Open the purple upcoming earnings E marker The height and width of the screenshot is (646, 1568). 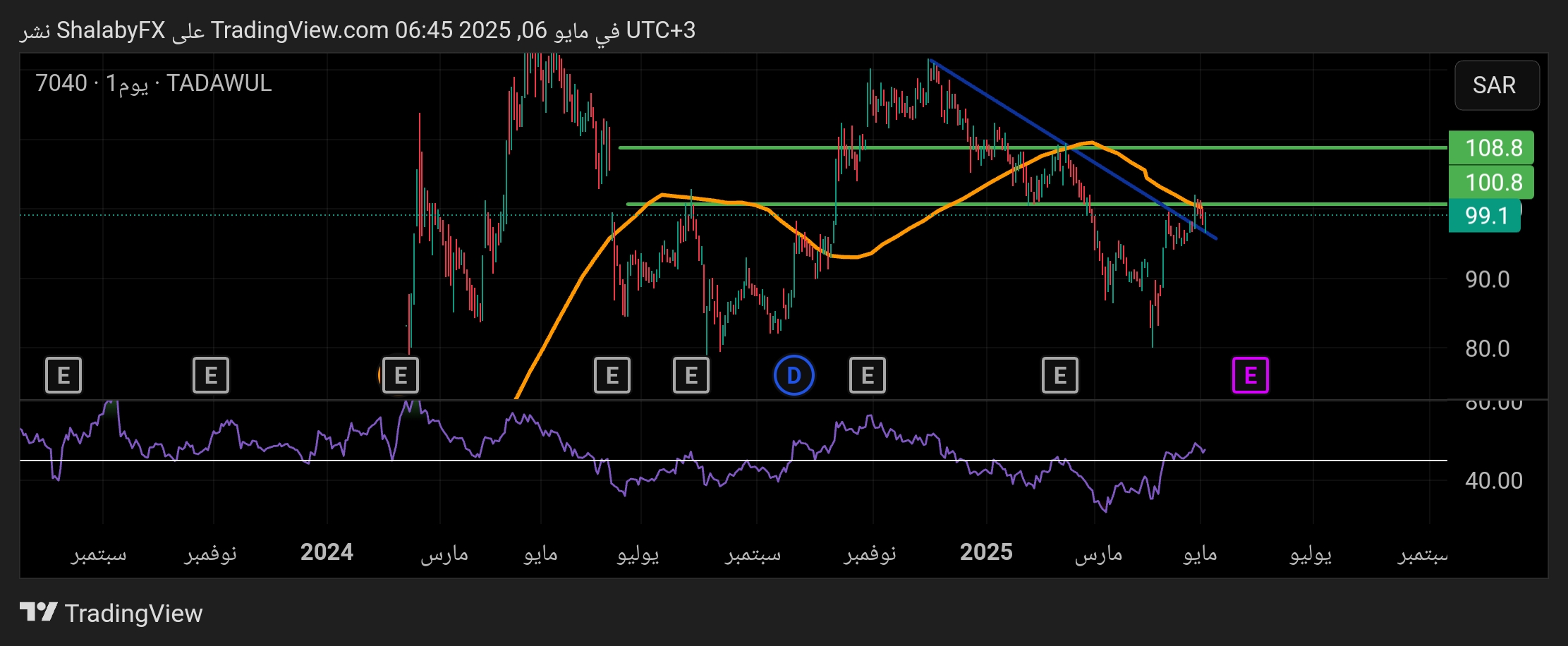pos(1250,375)
